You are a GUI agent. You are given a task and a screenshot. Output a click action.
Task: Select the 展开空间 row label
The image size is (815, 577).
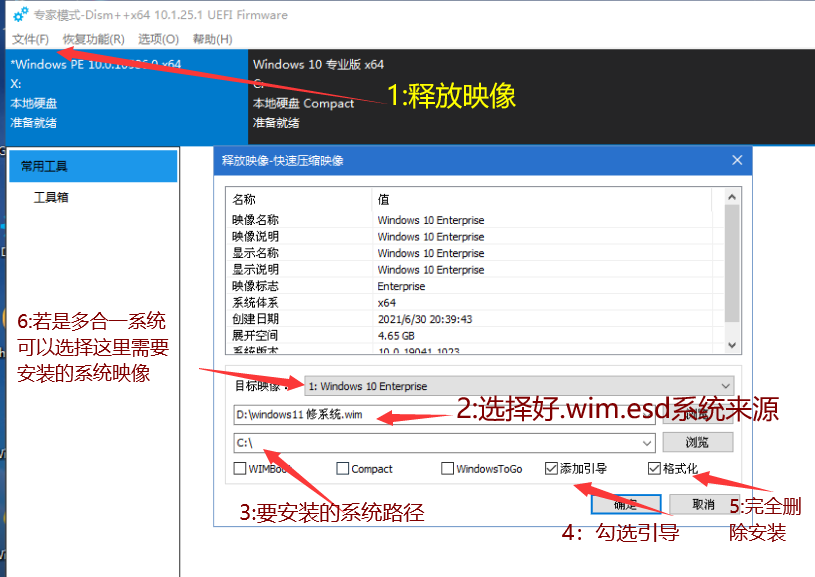255,336
